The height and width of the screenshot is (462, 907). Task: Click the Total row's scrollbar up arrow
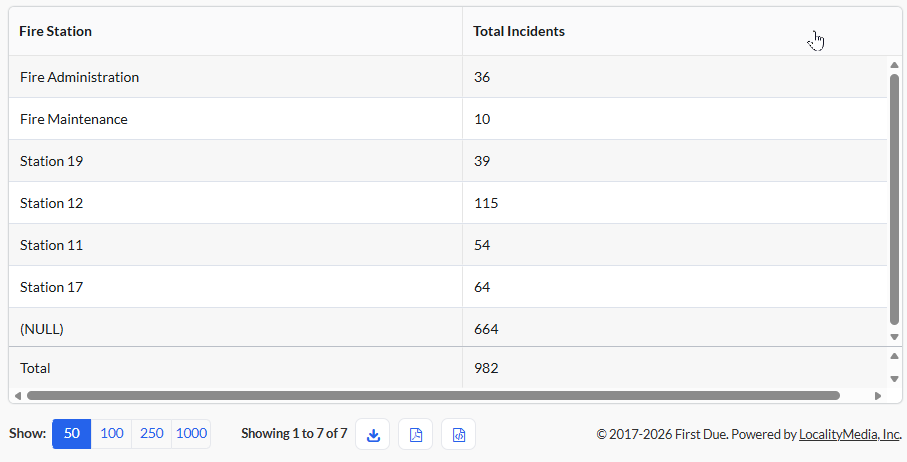point(894,356)
